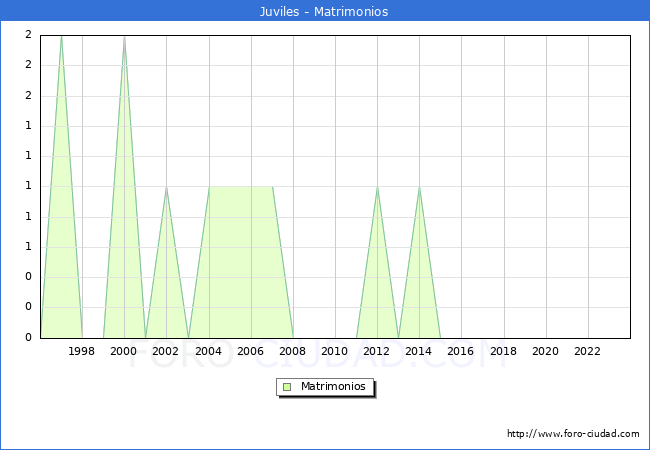The height and width of the screenshot is (450, 650).
Task: Click the 2012 x-axis label
Action: (376, 351)
